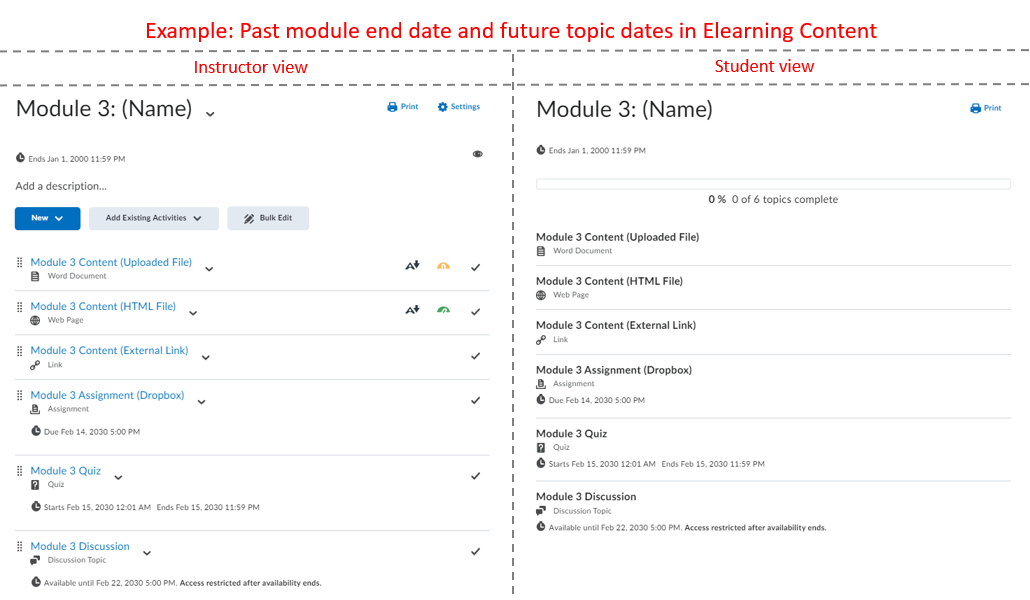The image size is (1030, 600).
Task: Click the green accessibility gauge on HTML File
Action: click(x=443, y=310)
